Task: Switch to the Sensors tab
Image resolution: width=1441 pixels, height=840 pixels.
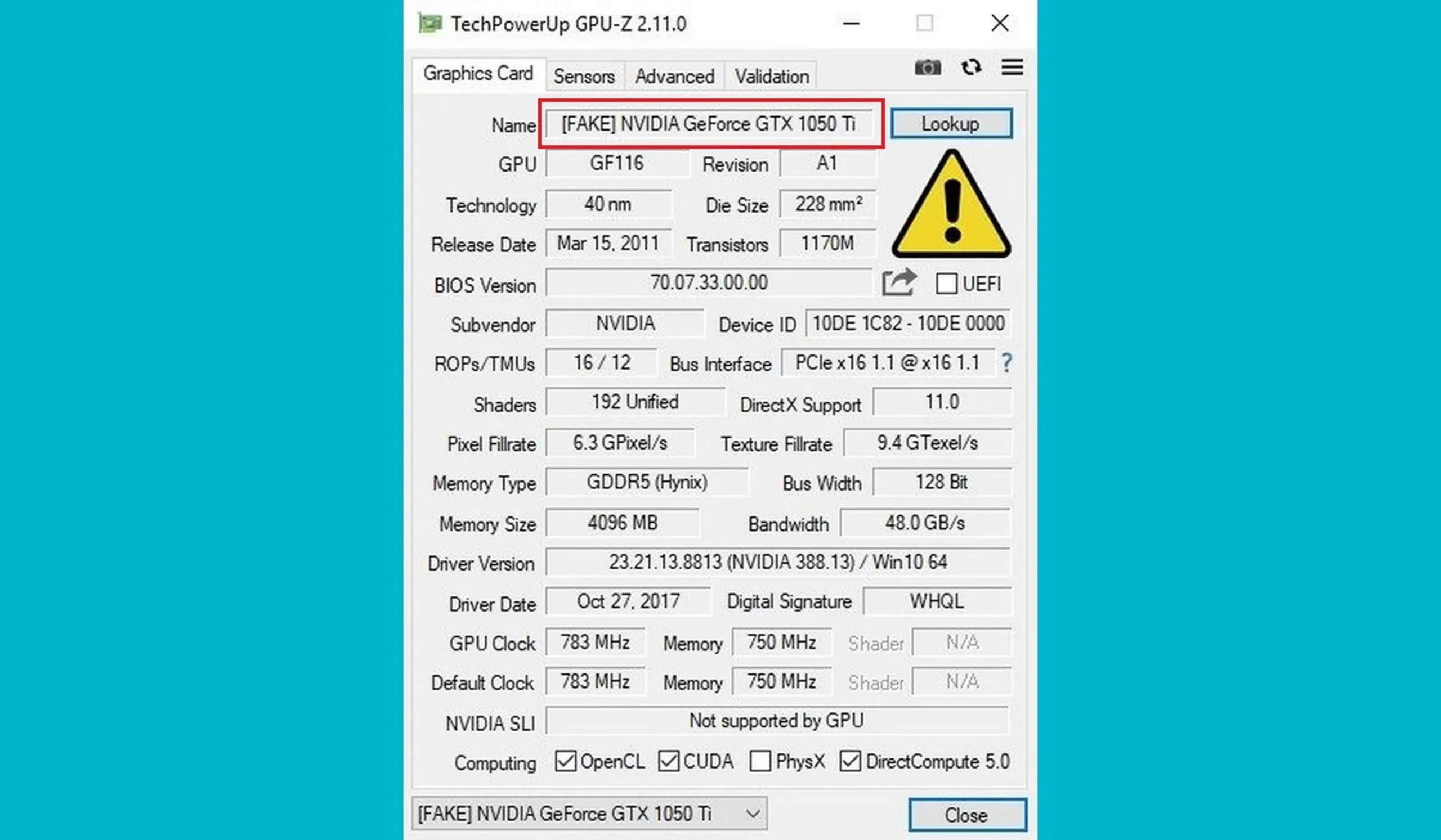Action: (585, 76)
